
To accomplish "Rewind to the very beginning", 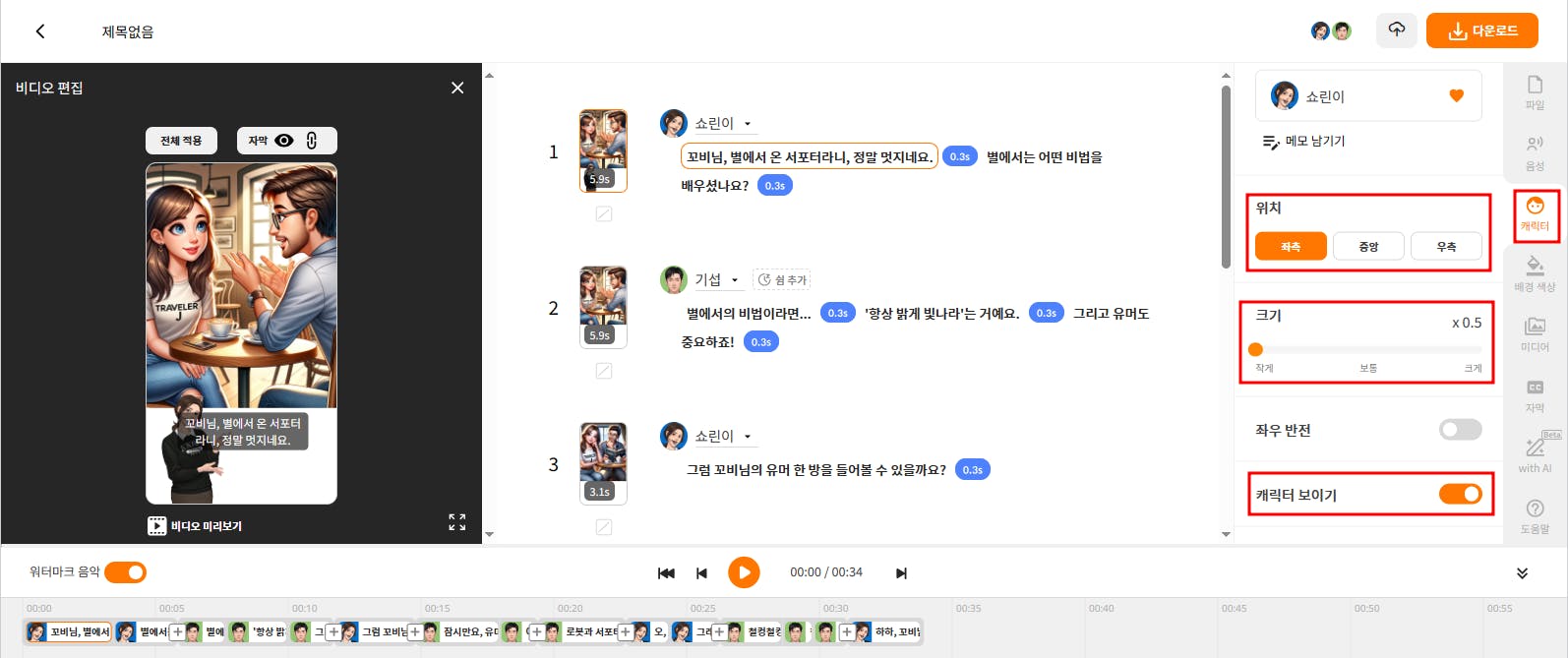I will [666, 572].
